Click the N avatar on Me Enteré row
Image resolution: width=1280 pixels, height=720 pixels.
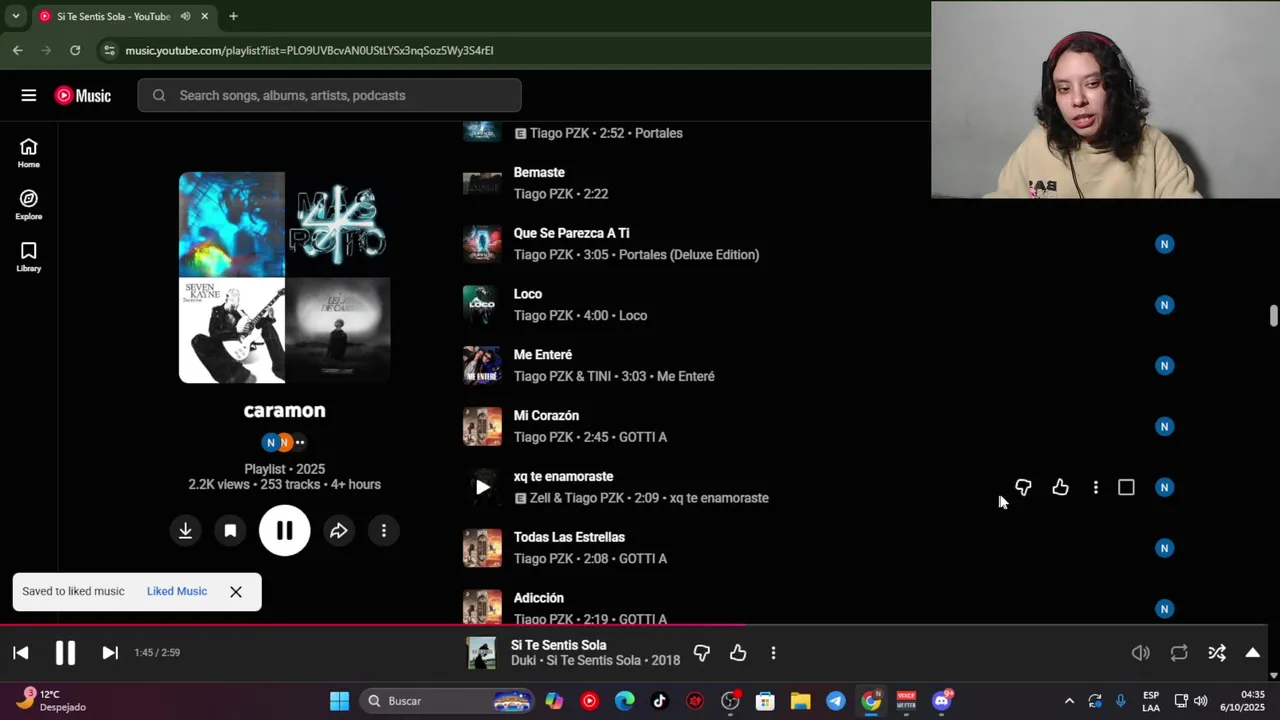tap(1164, 366)
